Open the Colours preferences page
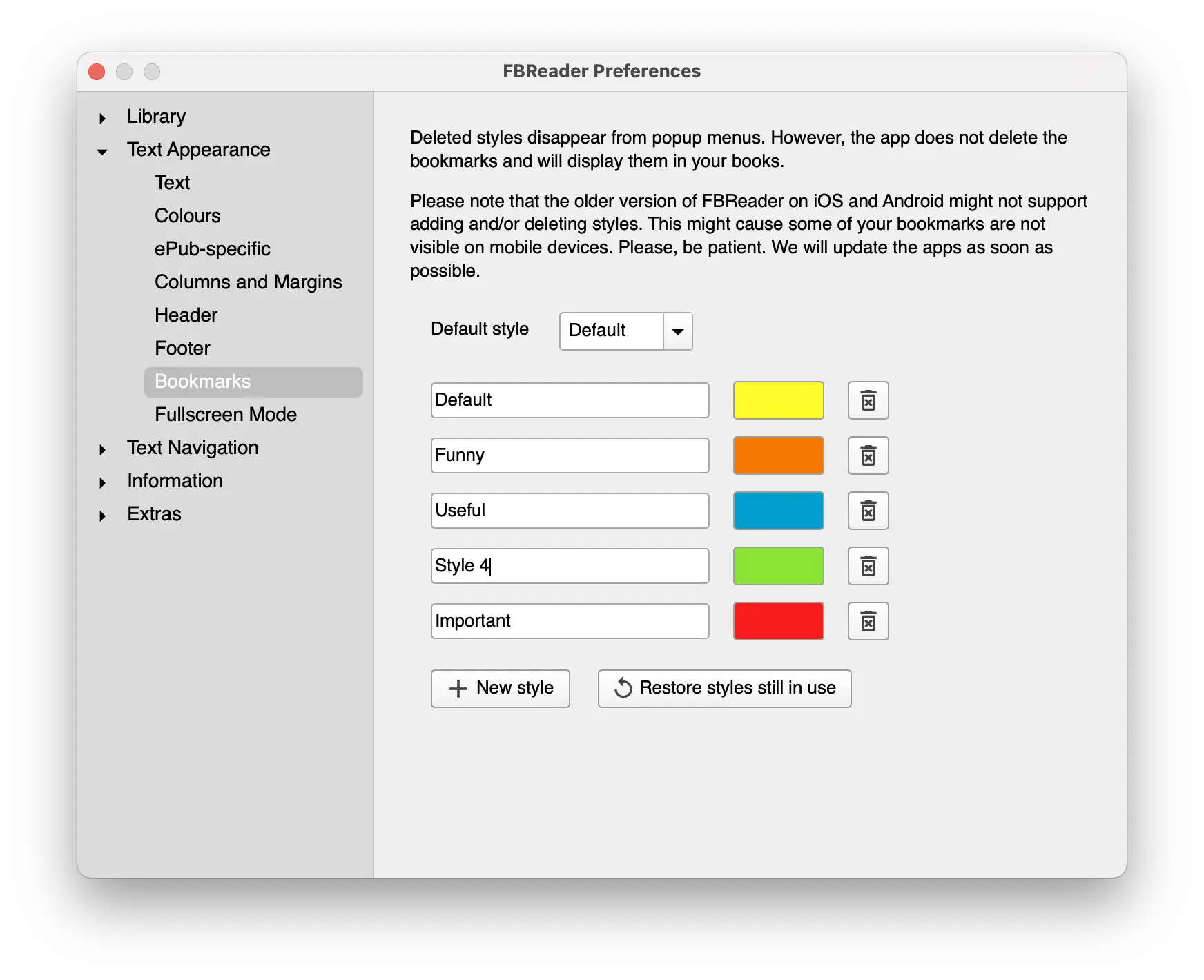This screenshot has width=1204, height=980. coord(187,215)
